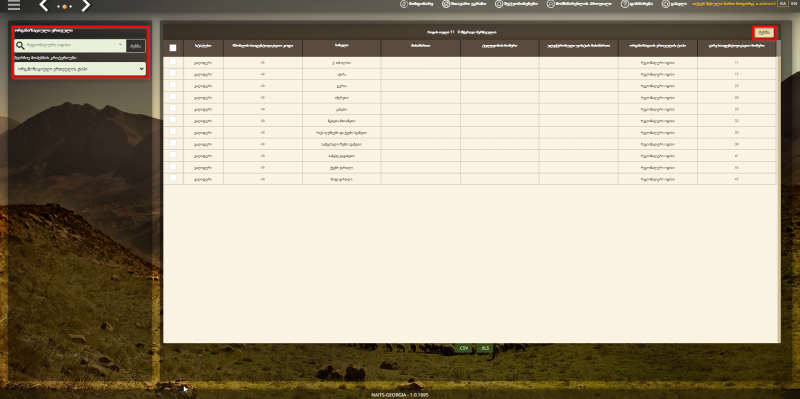Click the yellow button above table's right corner
Viewport: 800px width, 399px height.
tap(764, 33)
